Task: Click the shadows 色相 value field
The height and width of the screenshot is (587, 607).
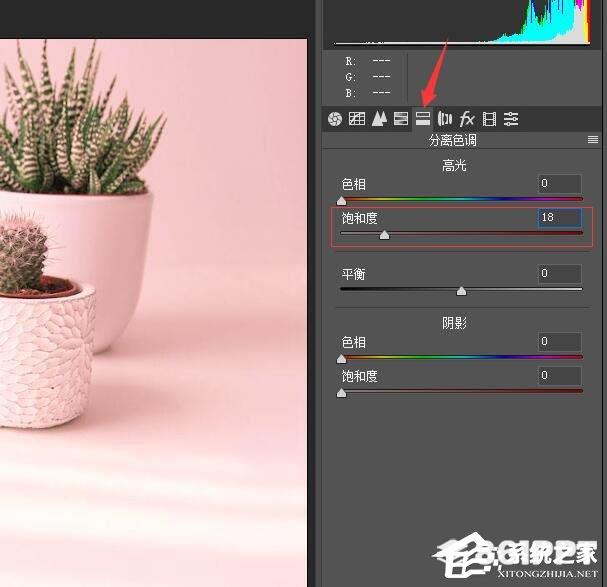Action: coord(559,342)
